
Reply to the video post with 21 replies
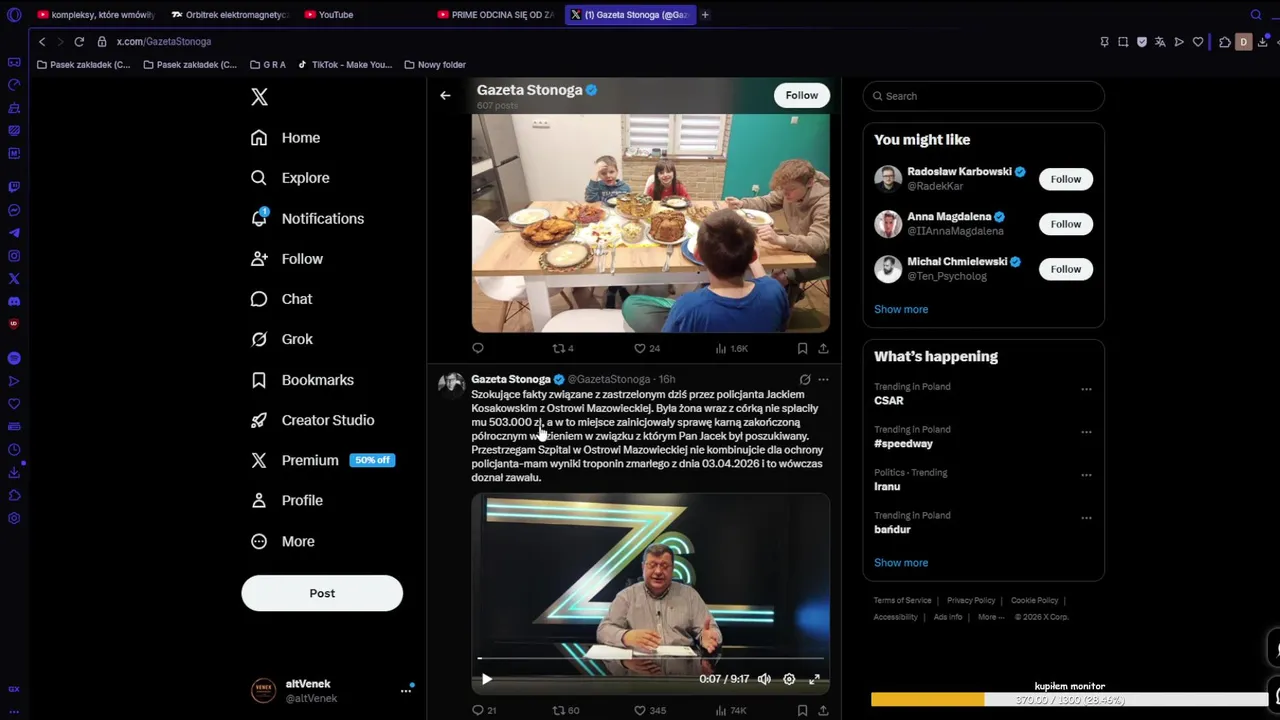click(x=484, y=711)
